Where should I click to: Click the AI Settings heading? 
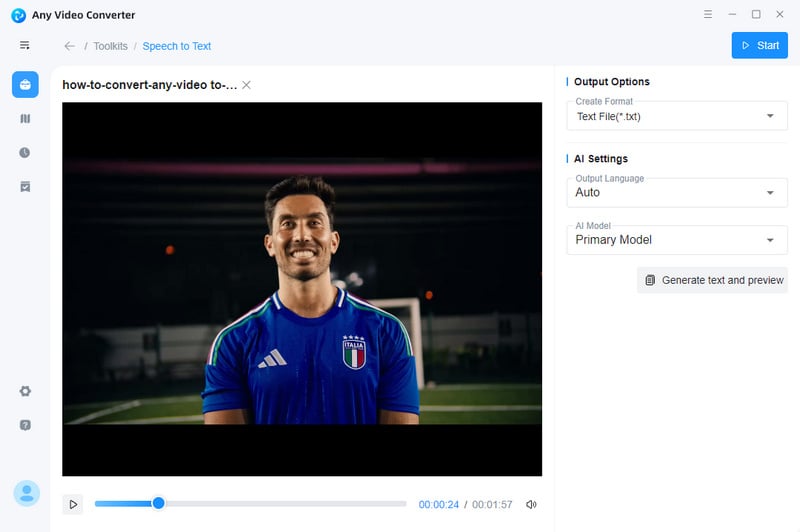coord(601,159)
